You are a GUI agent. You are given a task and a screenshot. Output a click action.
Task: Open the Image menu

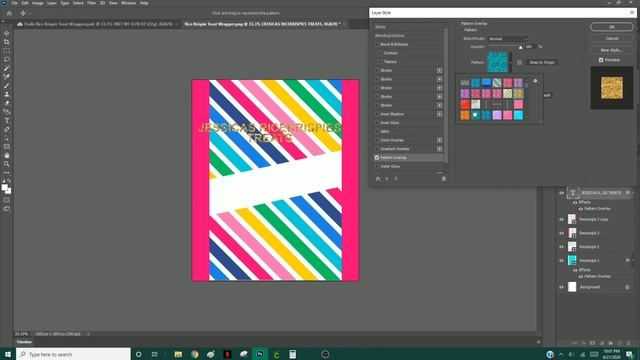38,3
